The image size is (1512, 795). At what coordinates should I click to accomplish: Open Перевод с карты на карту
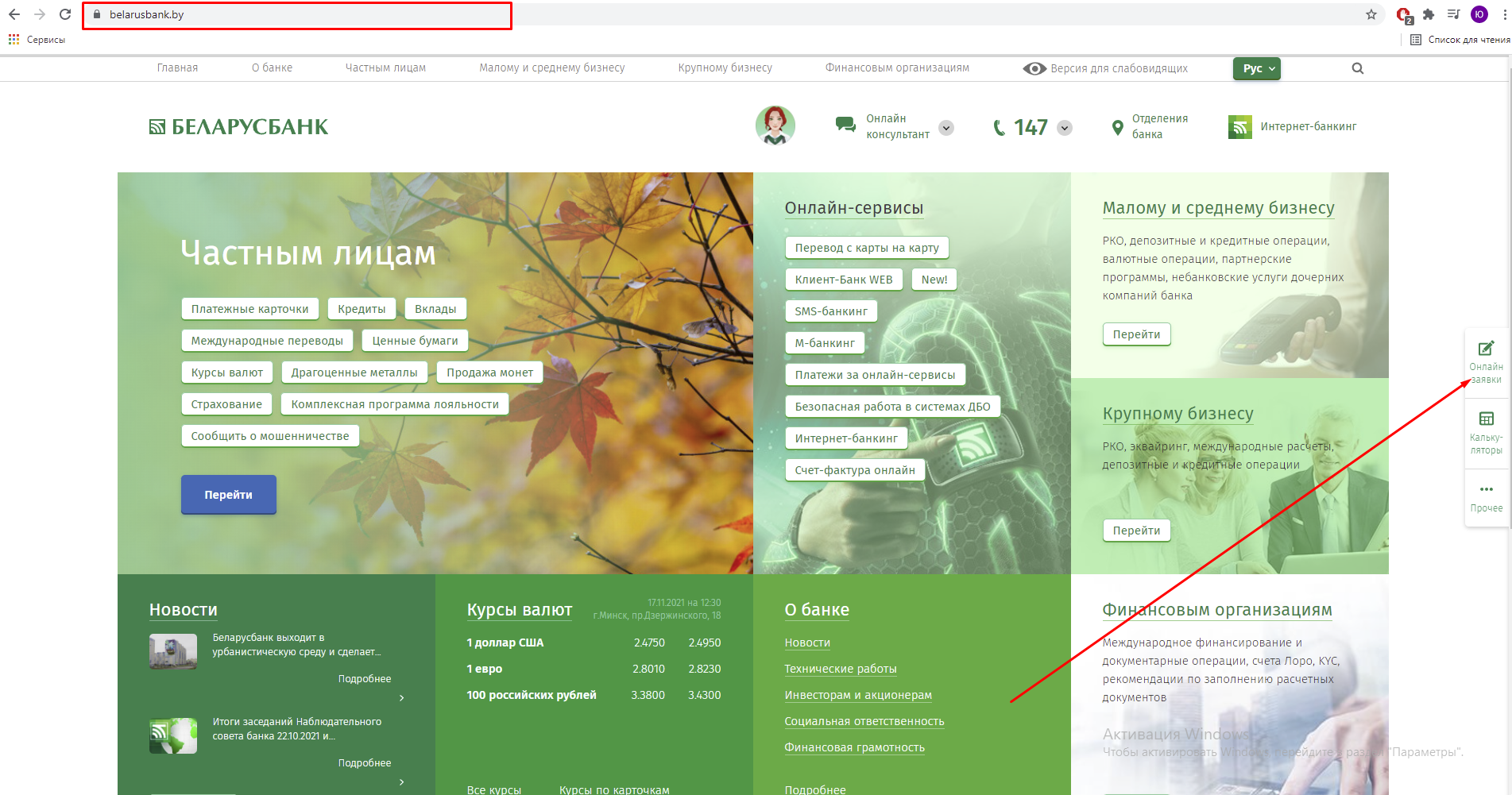tap(867, 248)
